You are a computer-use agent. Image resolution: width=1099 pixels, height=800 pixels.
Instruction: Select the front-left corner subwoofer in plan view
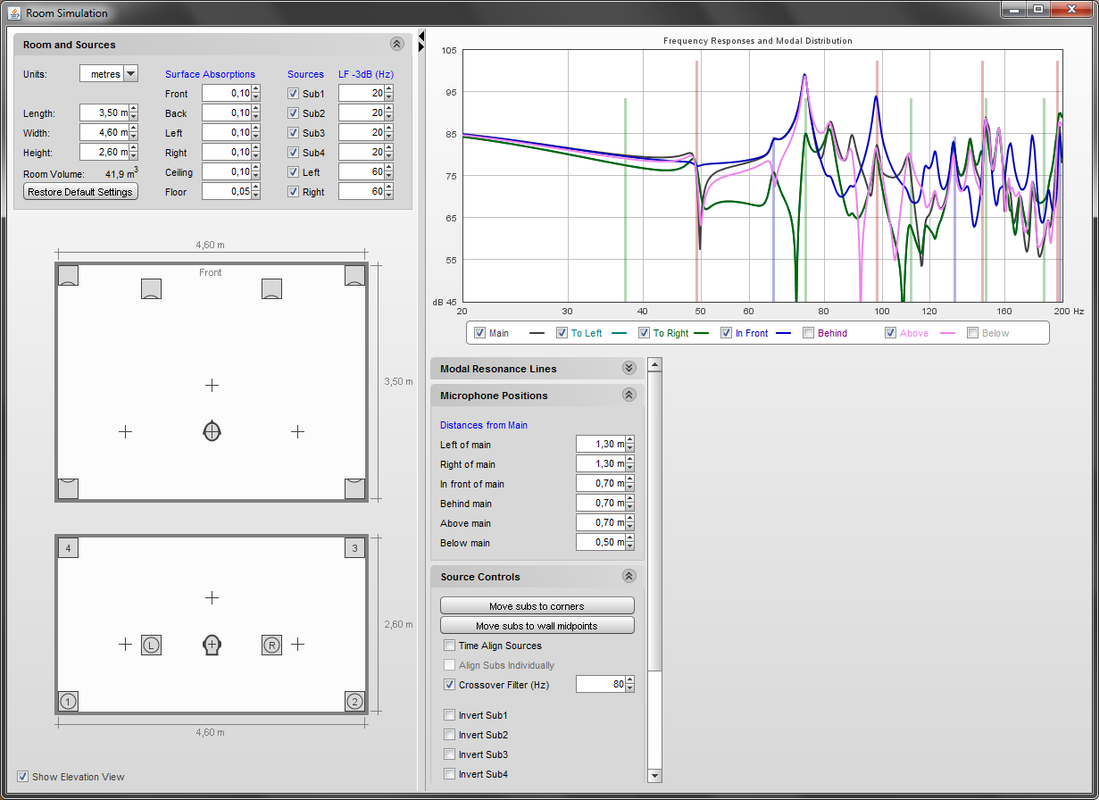(x=68, y=276)
